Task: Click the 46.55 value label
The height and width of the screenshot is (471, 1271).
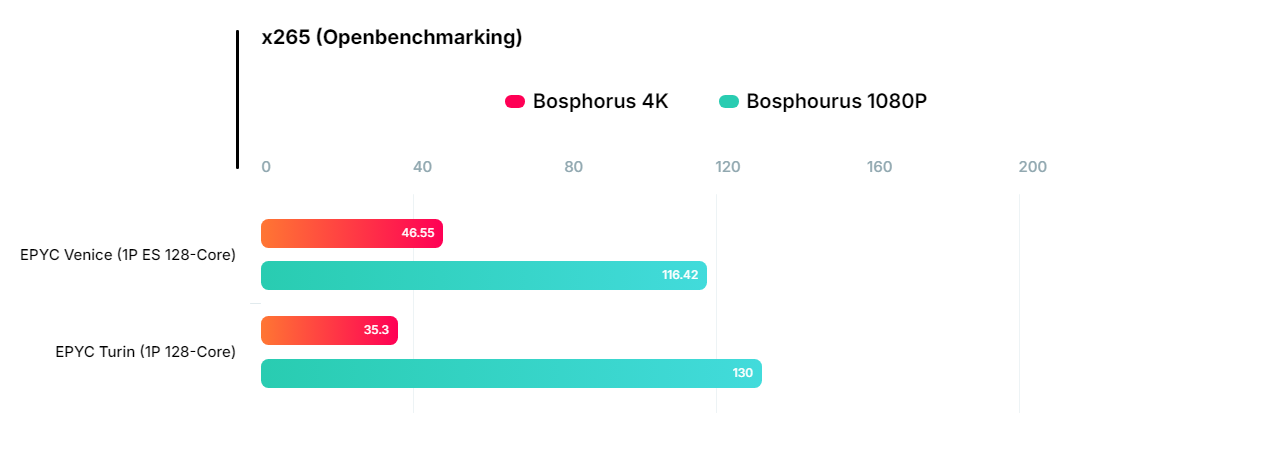Action: [418, 233]
